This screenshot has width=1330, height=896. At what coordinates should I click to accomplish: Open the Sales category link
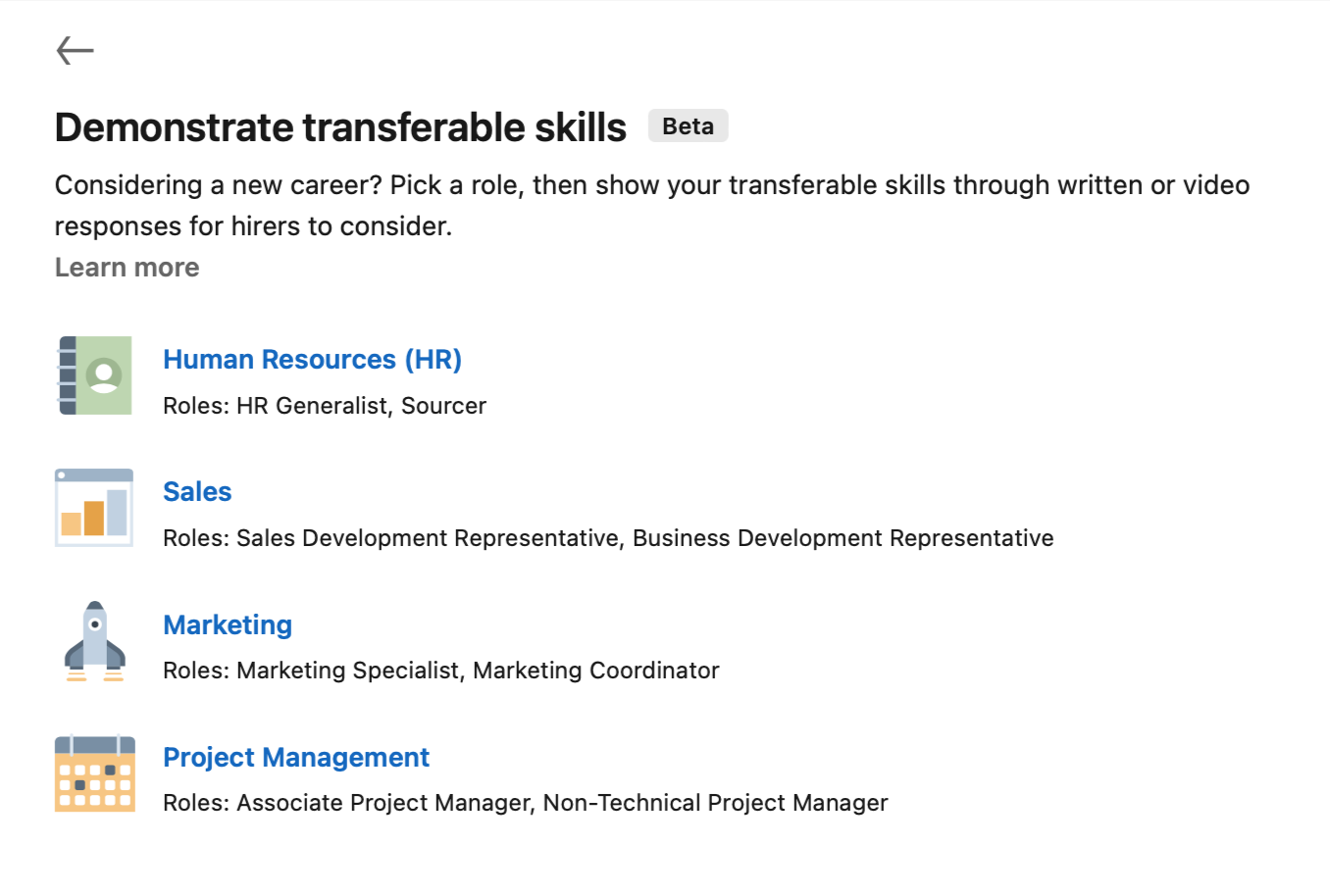pos(197,492)
